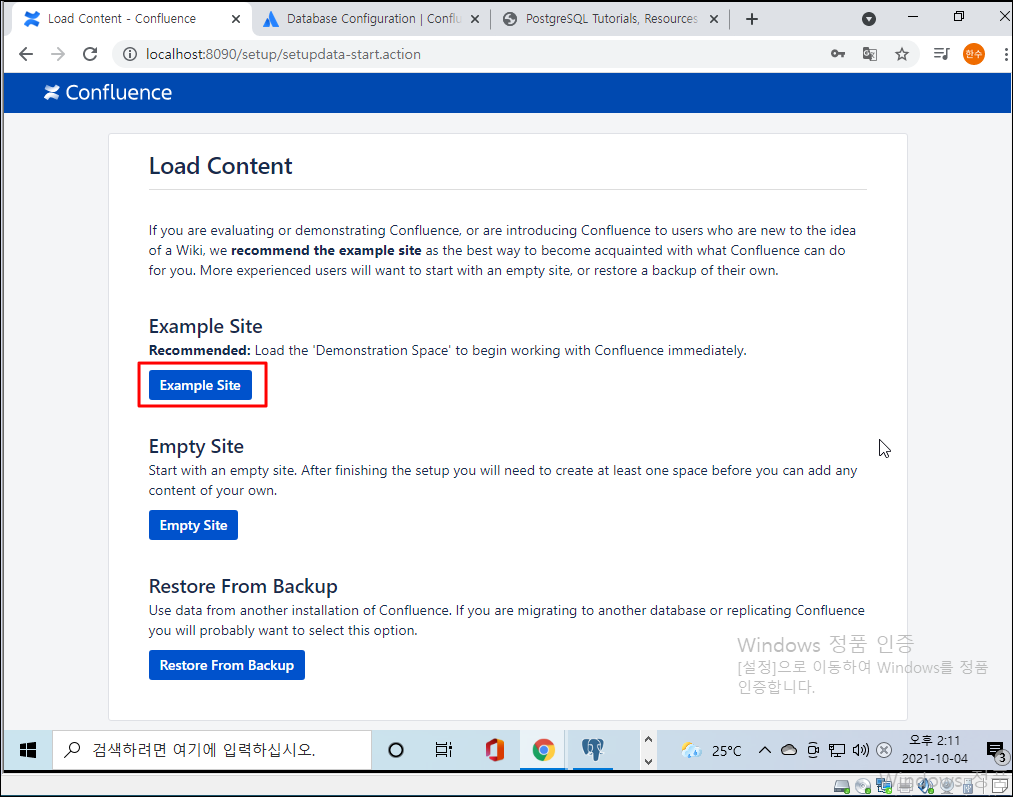Click the Example Site heading text

tap(205, 327)
